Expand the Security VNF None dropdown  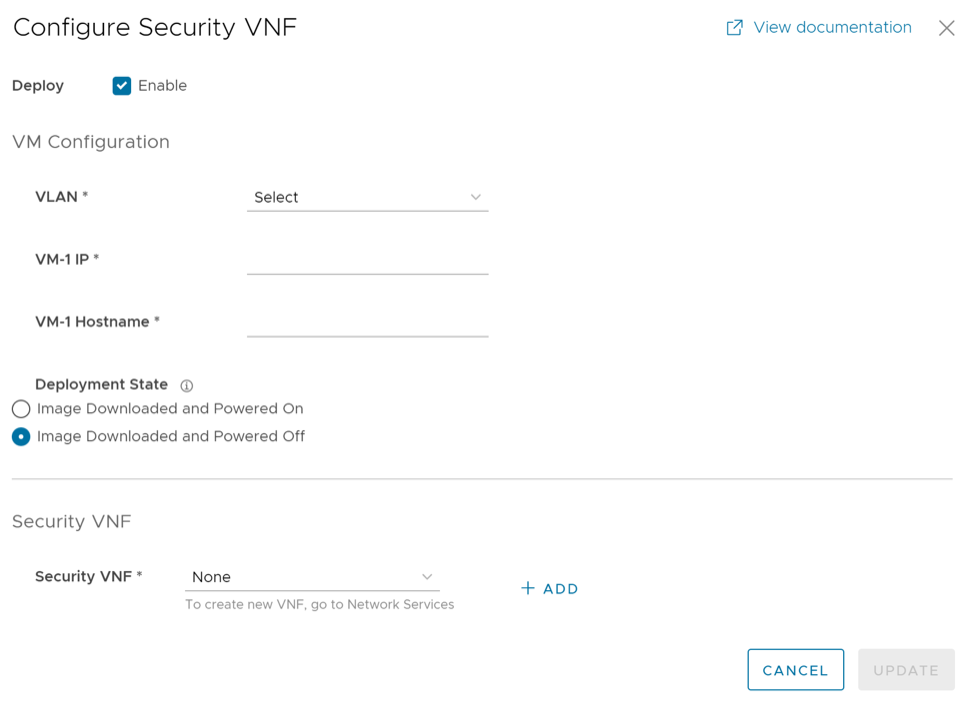[311, 577]
